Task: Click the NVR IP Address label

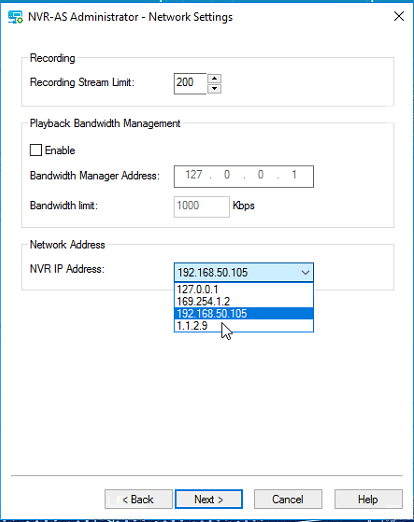Action: point(67,269)
